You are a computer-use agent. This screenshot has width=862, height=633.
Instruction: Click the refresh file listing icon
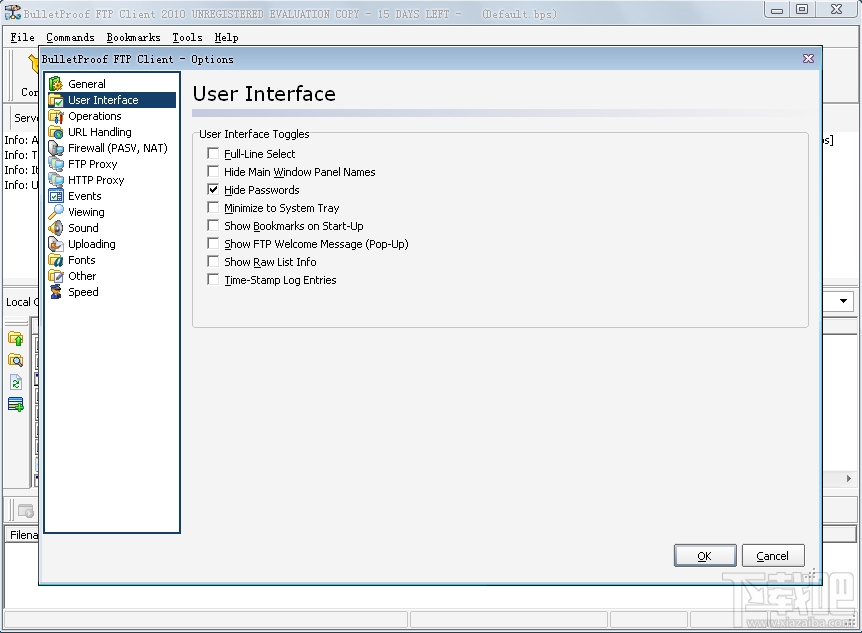18,382
